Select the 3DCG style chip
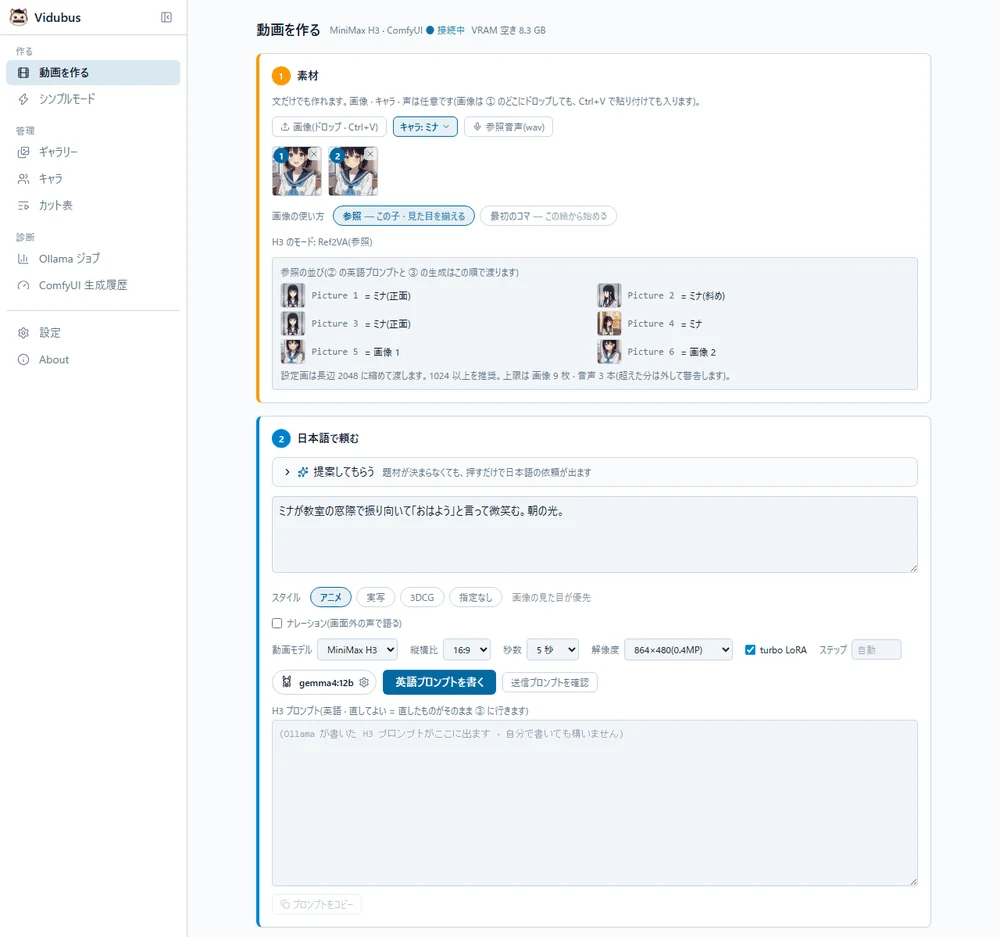The width and height of the screenshot is (1000, 937). point(422,598)
